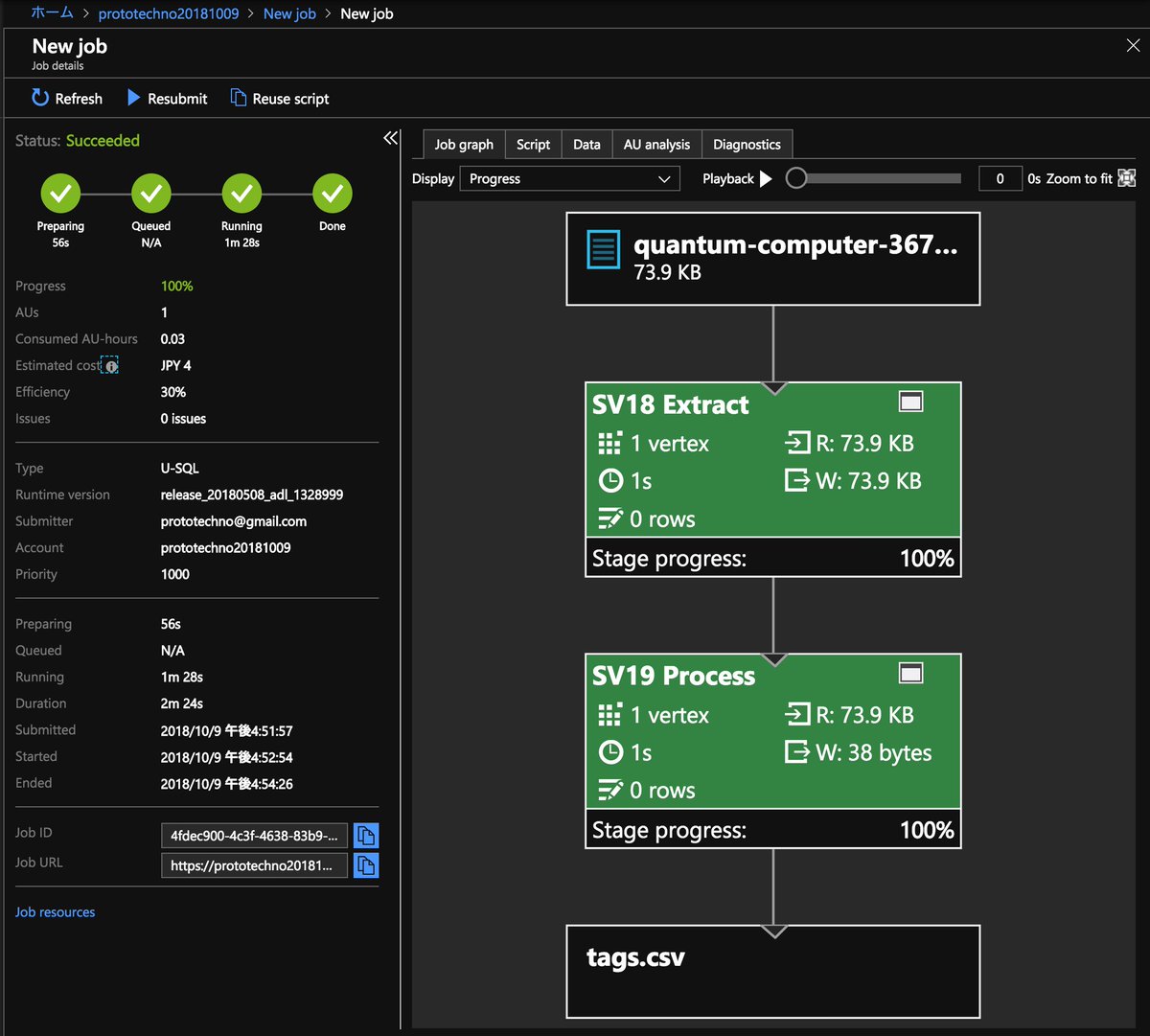The width and height of the screenshot is (1150, 1036).
Task: Click the U-SQL type value
Action: coord(180,469)
